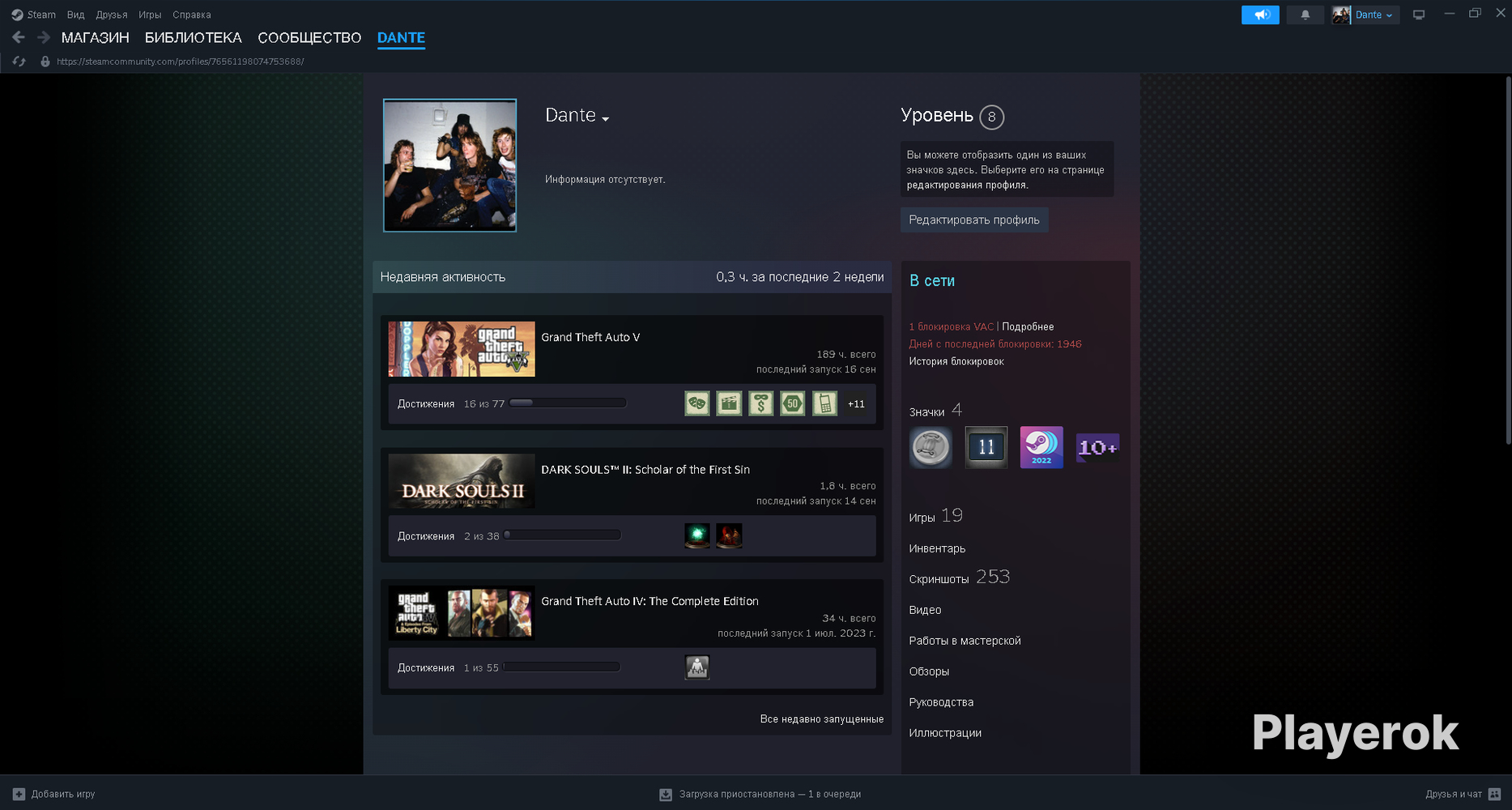The width and height of the screenshot is (1512, 810).
Task: View the GTA IV figure achievement icon
Action: [x=697, y=667]
